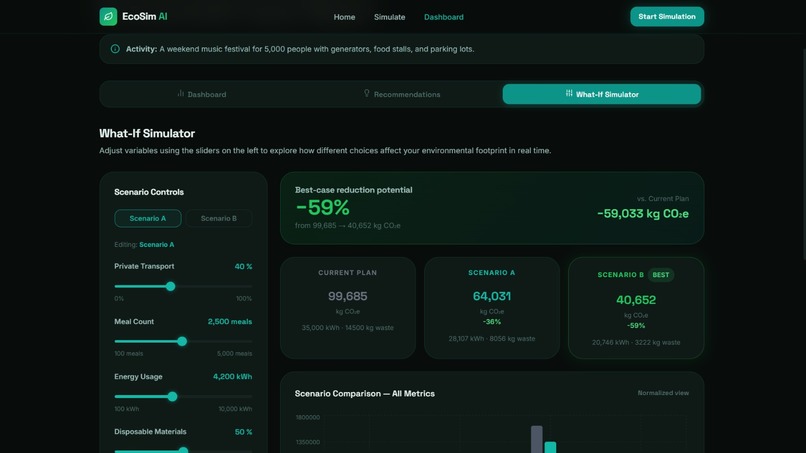Click the 99,685 Current Plan figure
This screenshot has width=806, height=453.
pyautogui.click(x=347, y=296)
